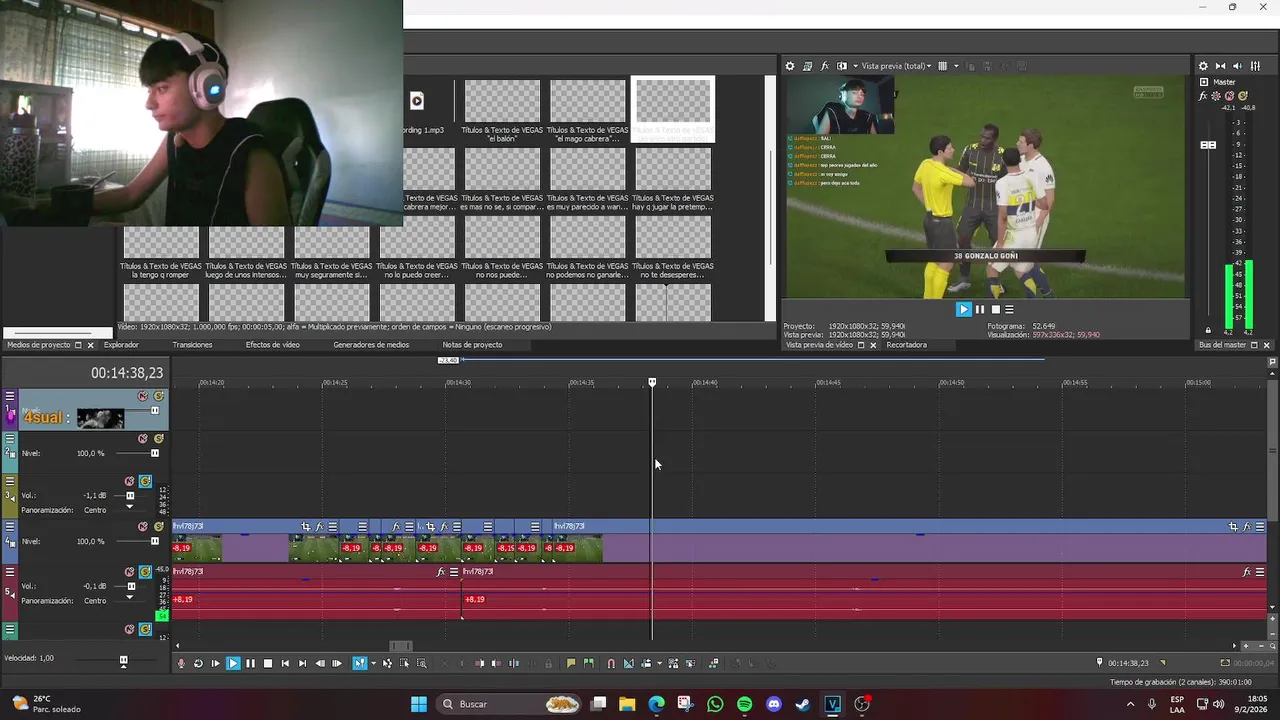Switch to Transiciones tab
The height and width of the screenshot is (720, 1280).
point(192,345)
